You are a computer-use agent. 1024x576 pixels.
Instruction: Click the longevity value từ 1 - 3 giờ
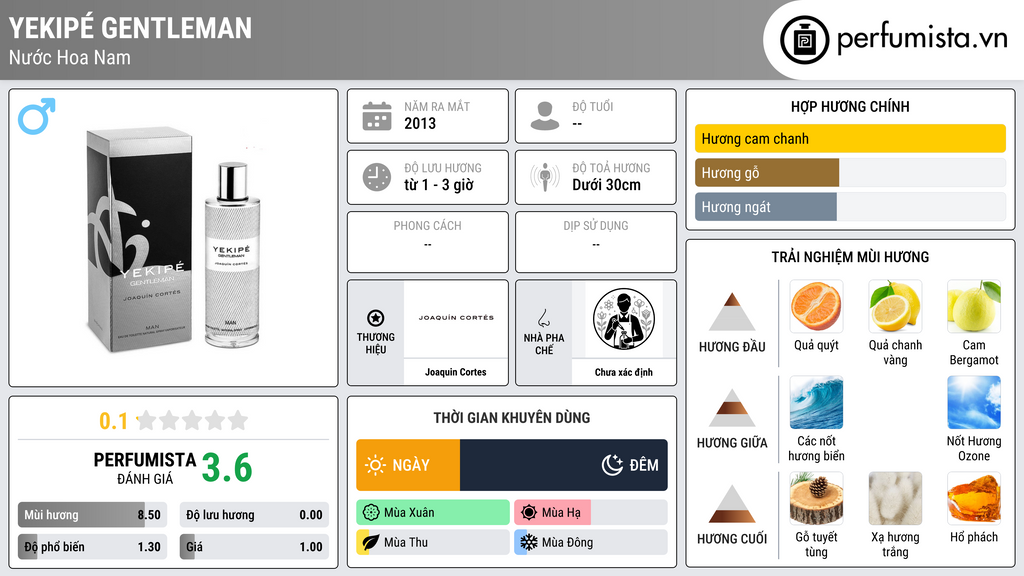(439, 185)
